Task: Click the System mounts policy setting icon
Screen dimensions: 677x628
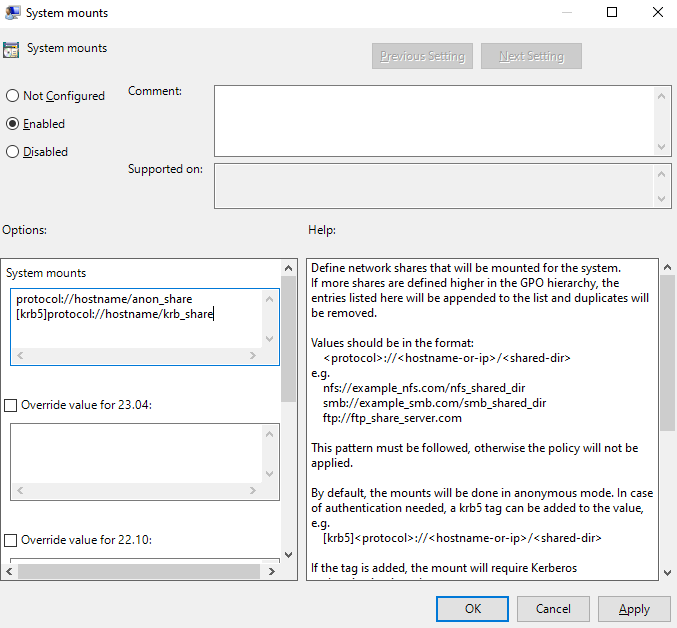Action: pyautogui.click(x=11, y=49)
